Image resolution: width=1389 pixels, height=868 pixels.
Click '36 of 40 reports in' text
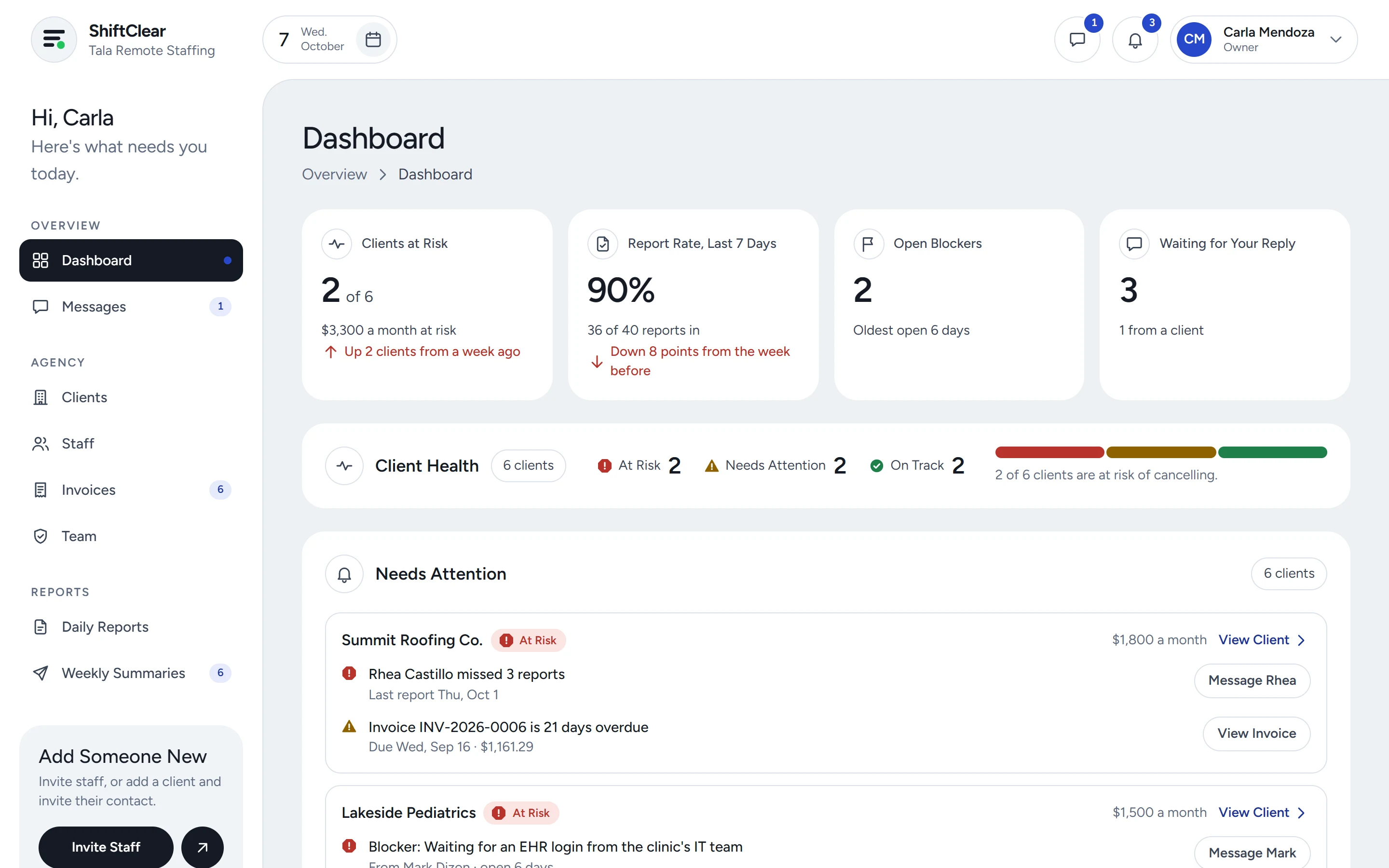tap(643, 330)
